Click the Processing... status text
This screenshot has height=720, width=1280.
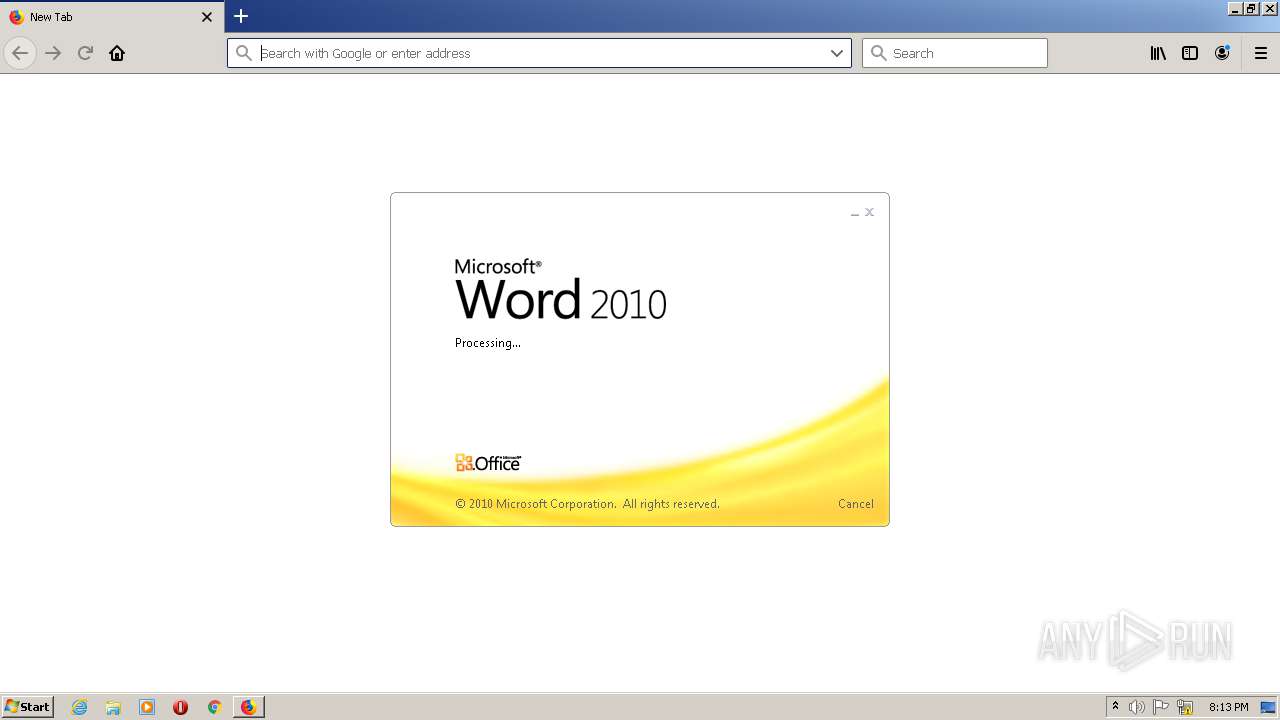click(x=488, y=343)
